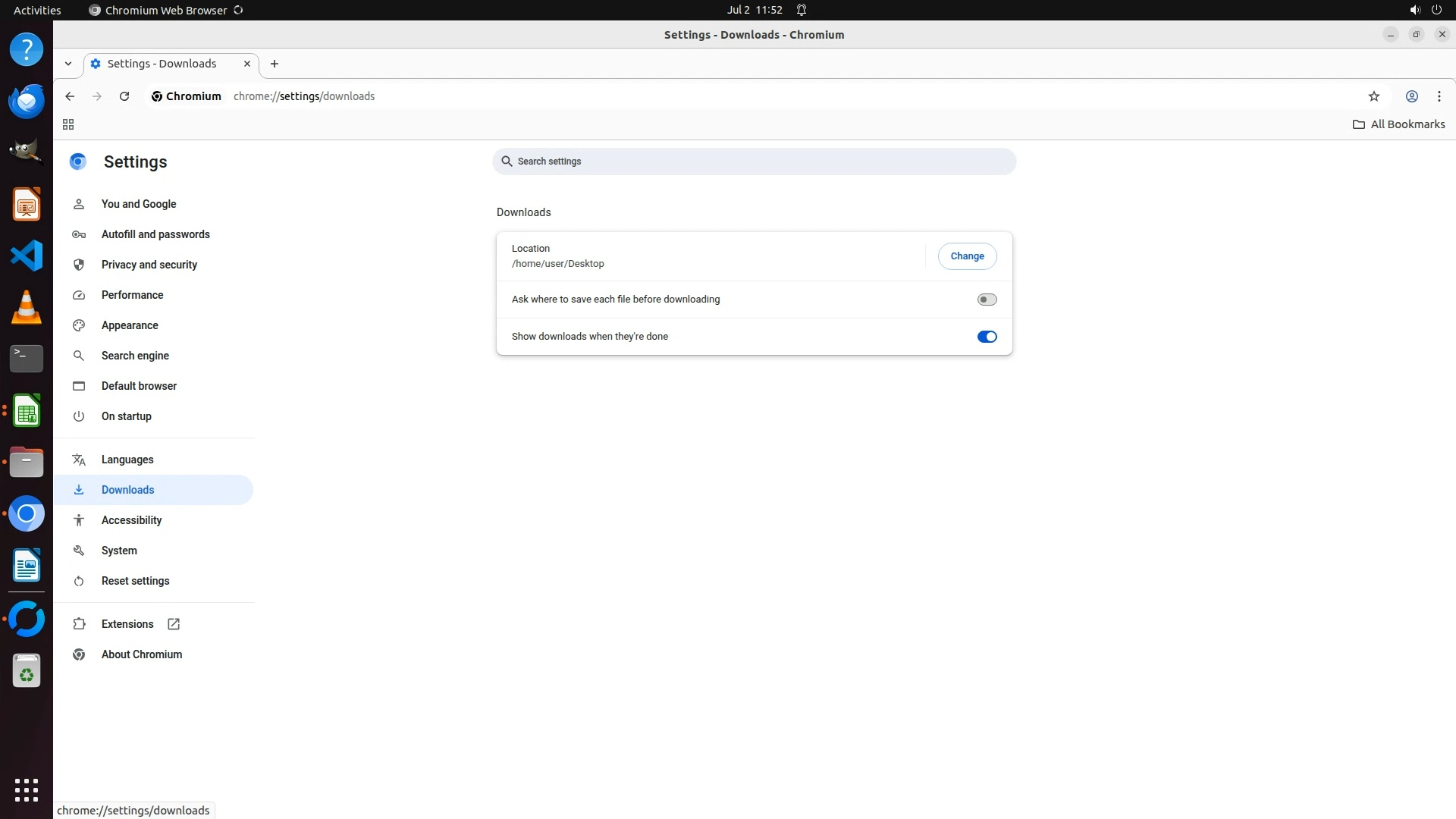Image resolution: width=1456 pixels, height=819 pixels.
Task: Open the Accessibility settings section
Action: click(x=131, y=520)
